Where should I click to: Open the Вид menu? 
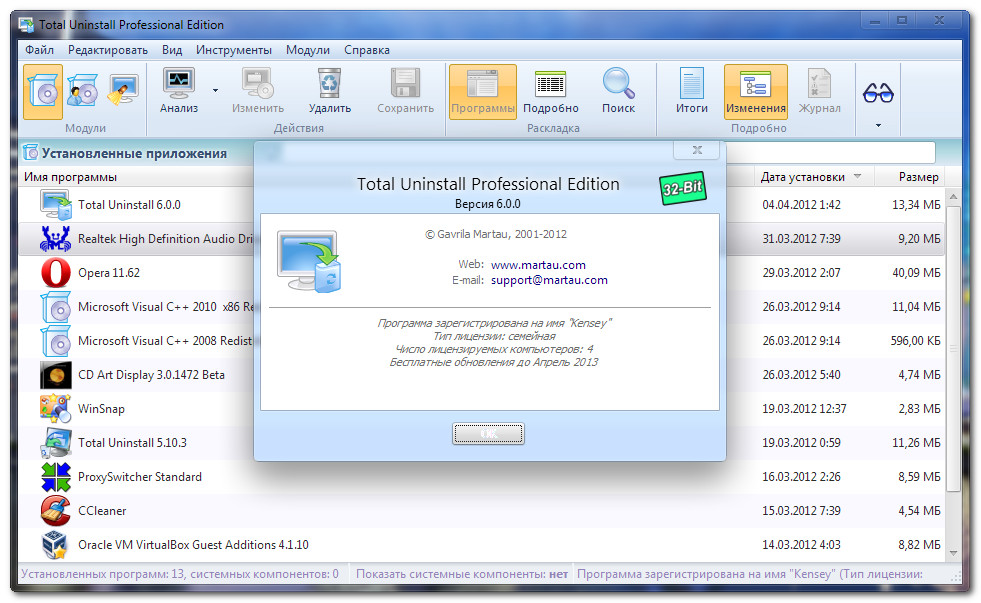pos(172,50)
